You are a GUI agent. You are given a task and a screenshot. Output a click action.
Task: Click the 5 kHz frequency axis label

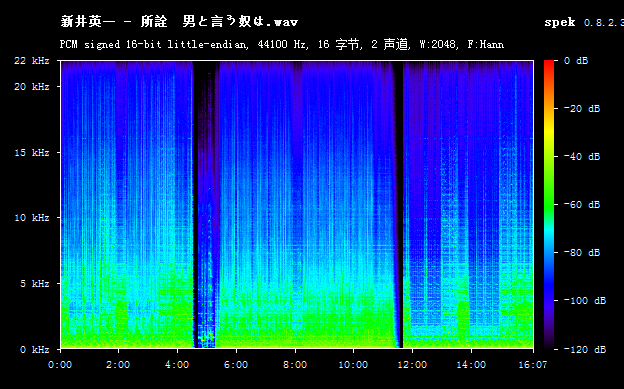point(35,283)
